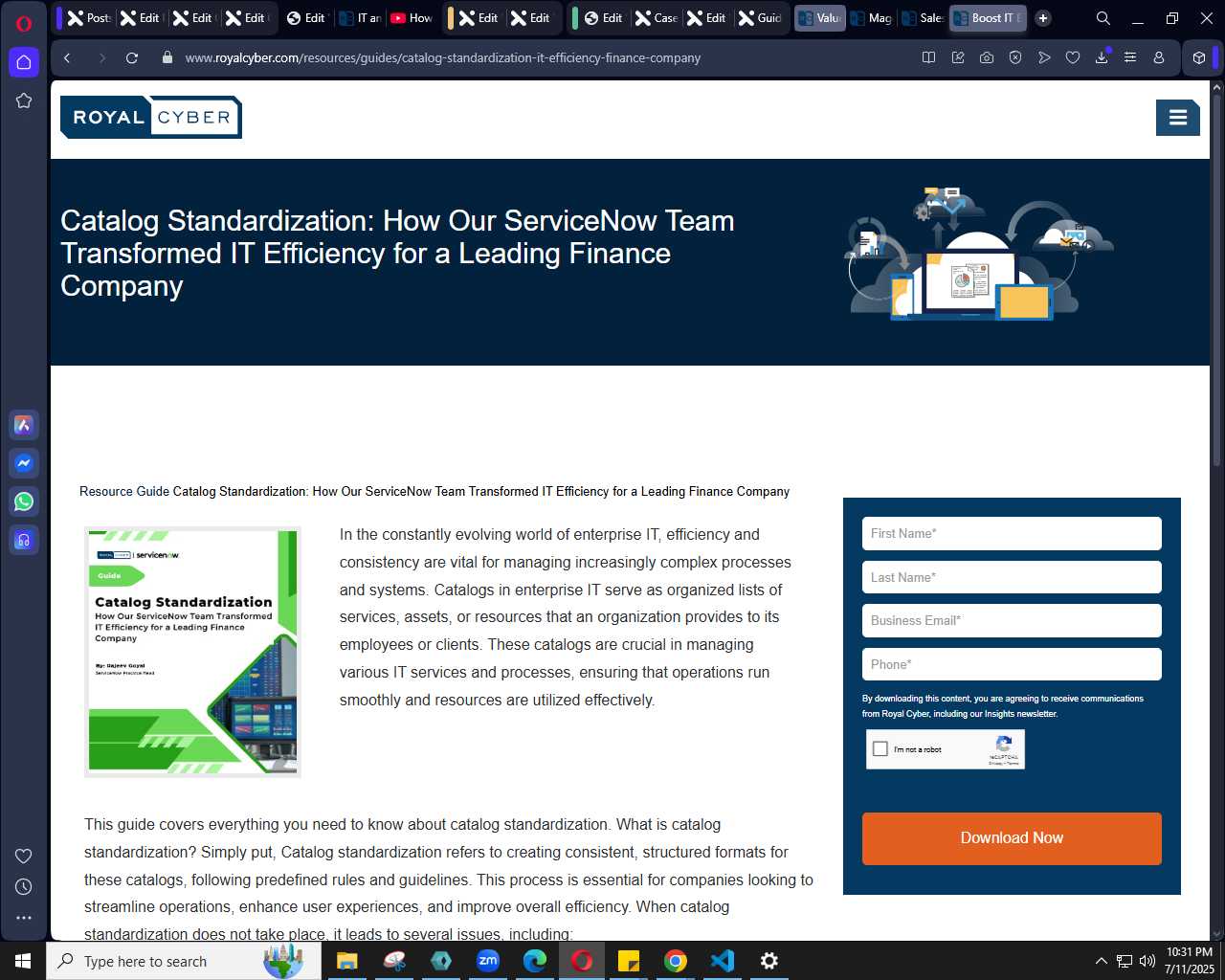This screenshot has width=1225, height=980.
Task: Open the extensions cube icon
Action: point(1199,57)
